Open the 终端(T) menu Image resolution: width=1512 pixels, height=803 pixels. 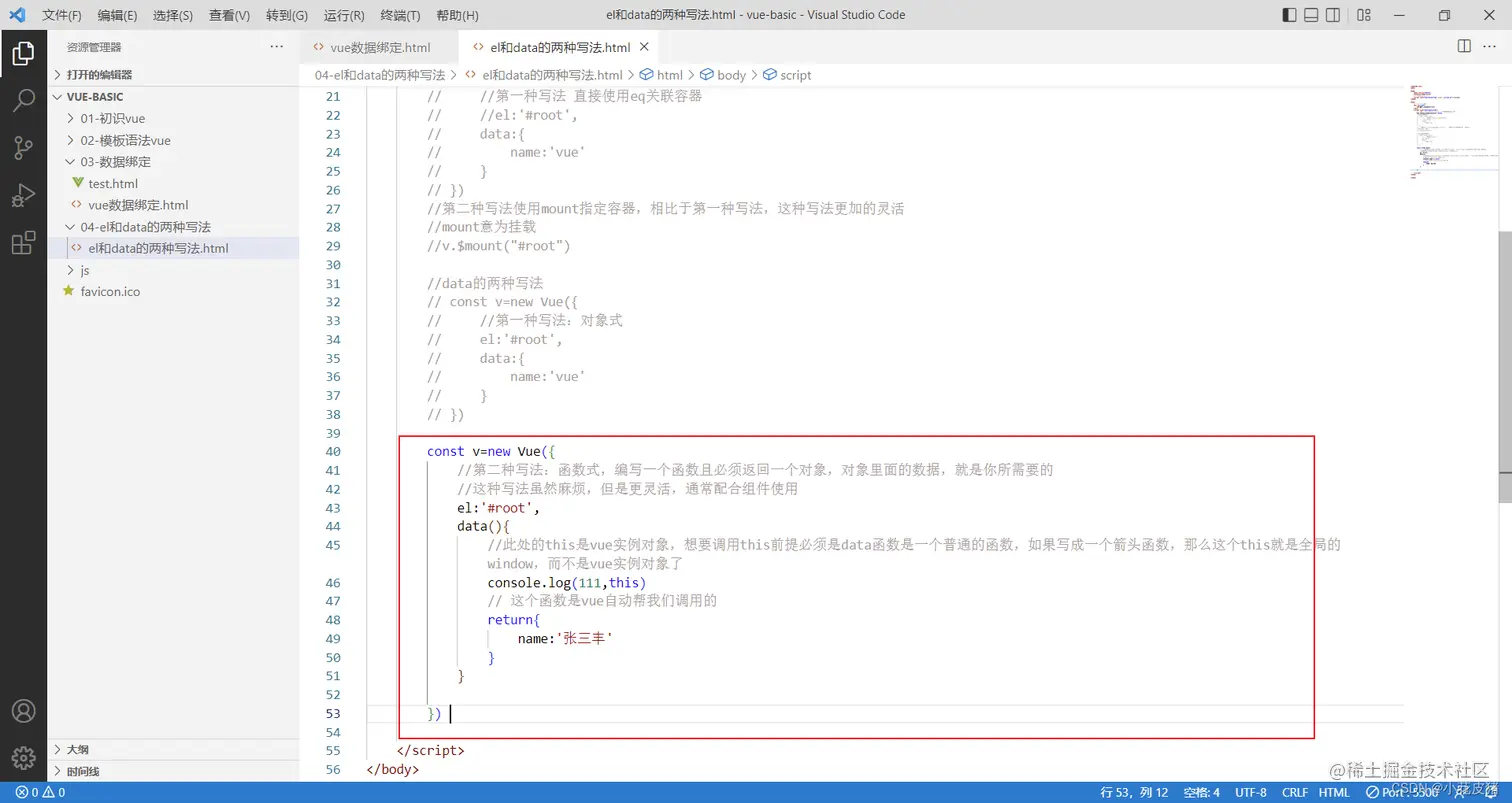401,15
